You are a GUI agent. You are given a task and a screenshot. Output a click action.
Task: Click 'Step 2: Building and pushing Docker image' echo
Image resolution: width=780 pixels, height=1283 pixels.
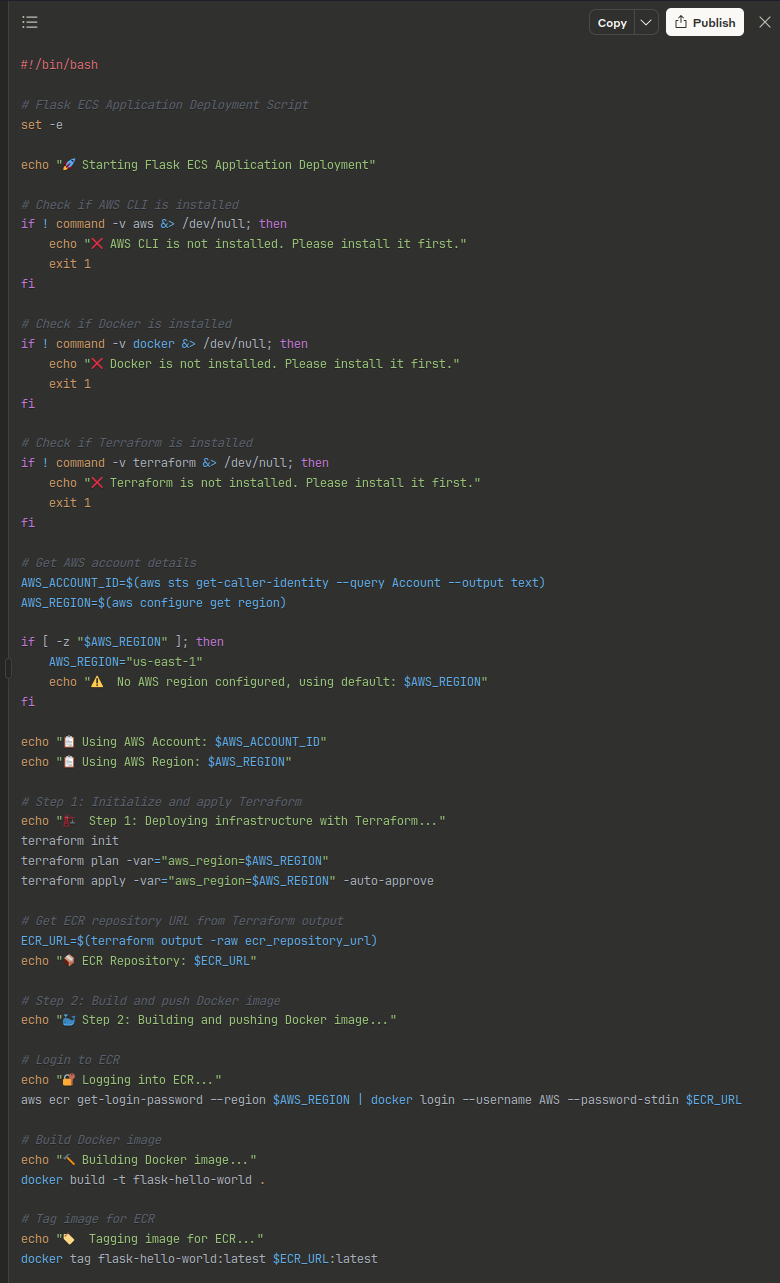tap(209, 1020)
